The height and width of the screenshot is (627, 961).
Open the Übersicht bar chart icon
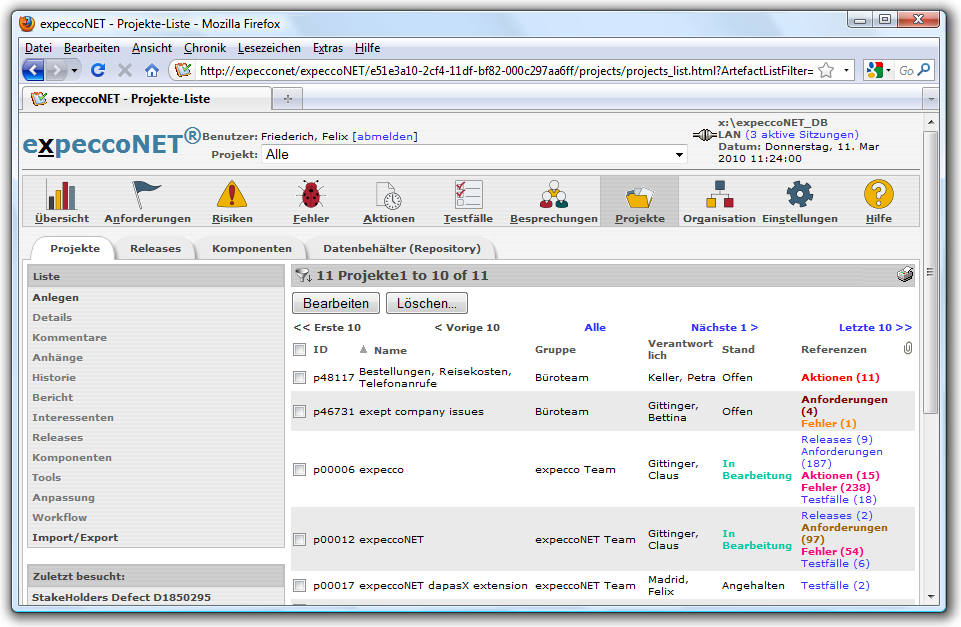pos(61,195)
